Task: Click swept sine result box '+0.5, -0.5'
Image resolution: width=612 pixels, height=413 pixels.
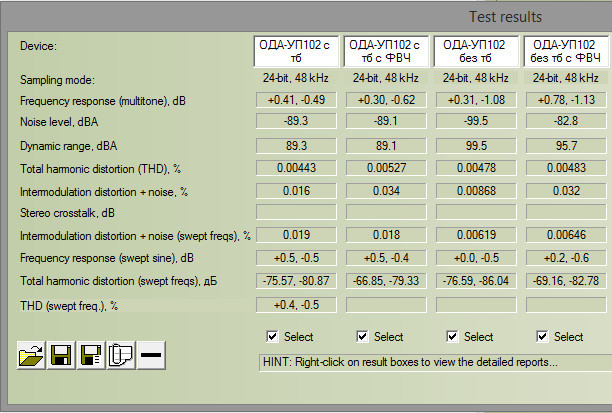Action: (296, 258)
